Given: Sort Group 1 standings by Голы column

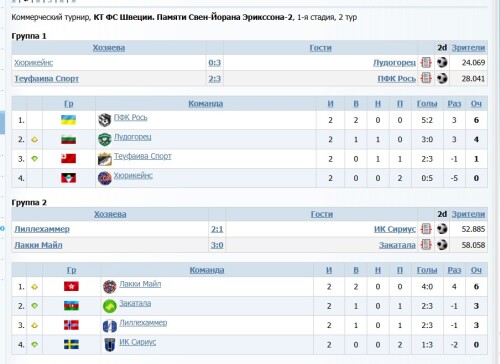Looking at the screenshot, I should click(427, 104).
